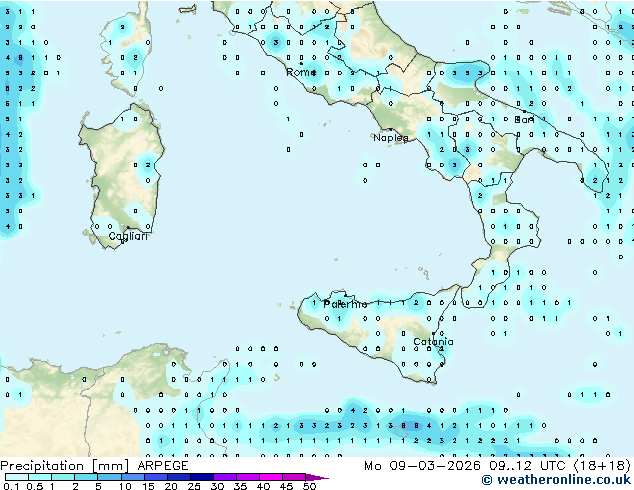Select the 20–25 mm legend swatch

pyautogui.click(x=178, y=477)
